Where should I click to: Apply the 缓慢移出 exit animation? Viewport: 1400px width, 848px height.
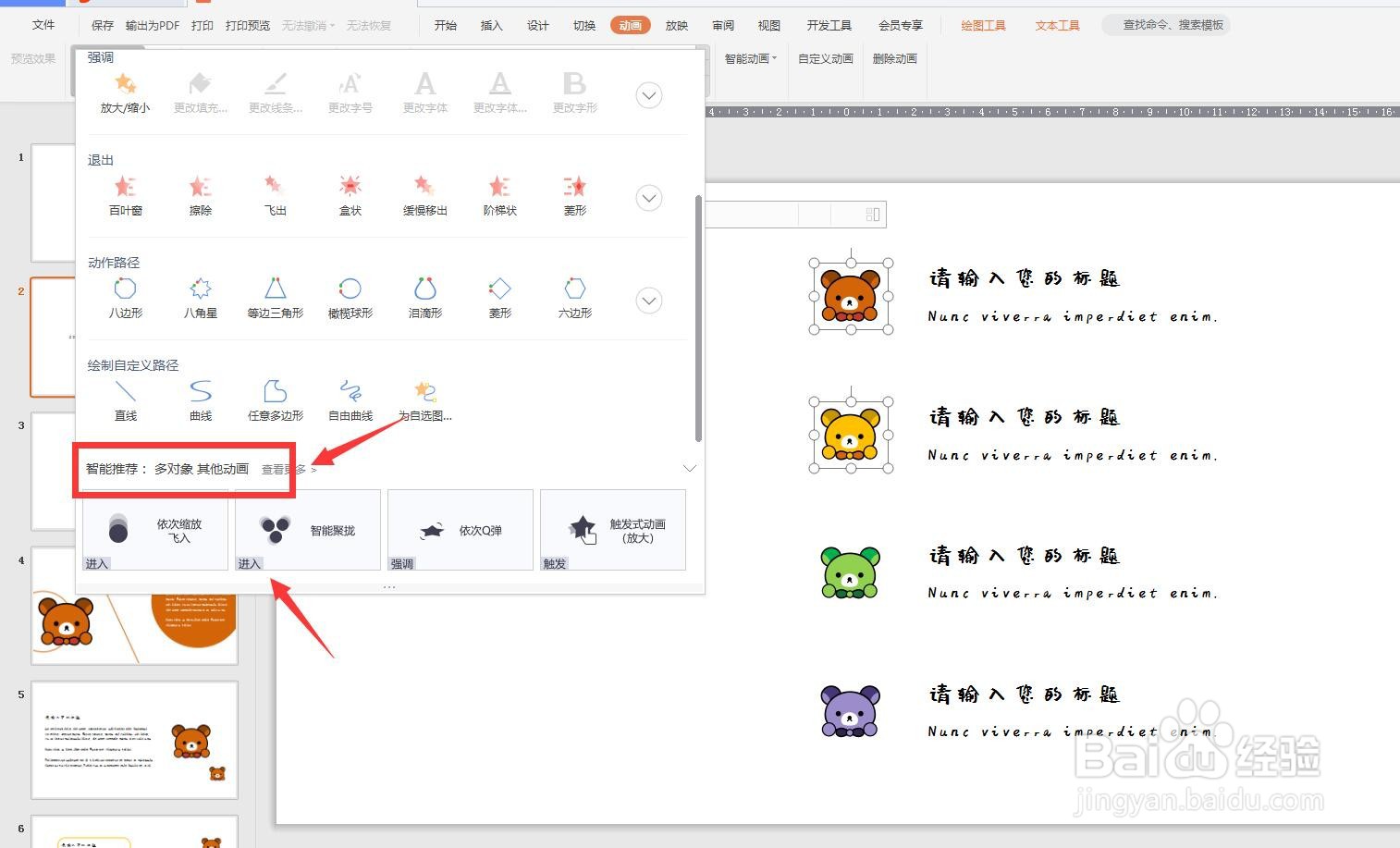click(x=425, y=196)
